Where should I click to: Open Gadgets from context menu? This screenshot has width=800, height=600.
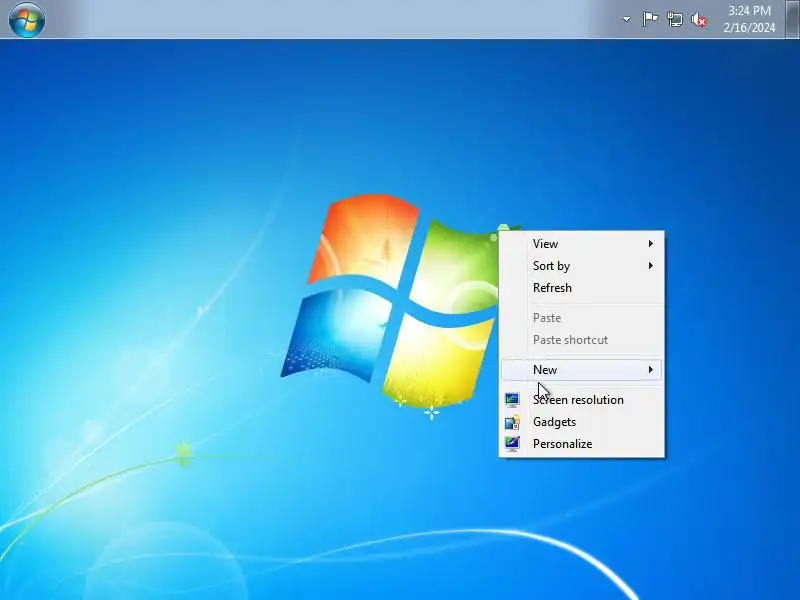pyautogui.click(x=582, y=422)
